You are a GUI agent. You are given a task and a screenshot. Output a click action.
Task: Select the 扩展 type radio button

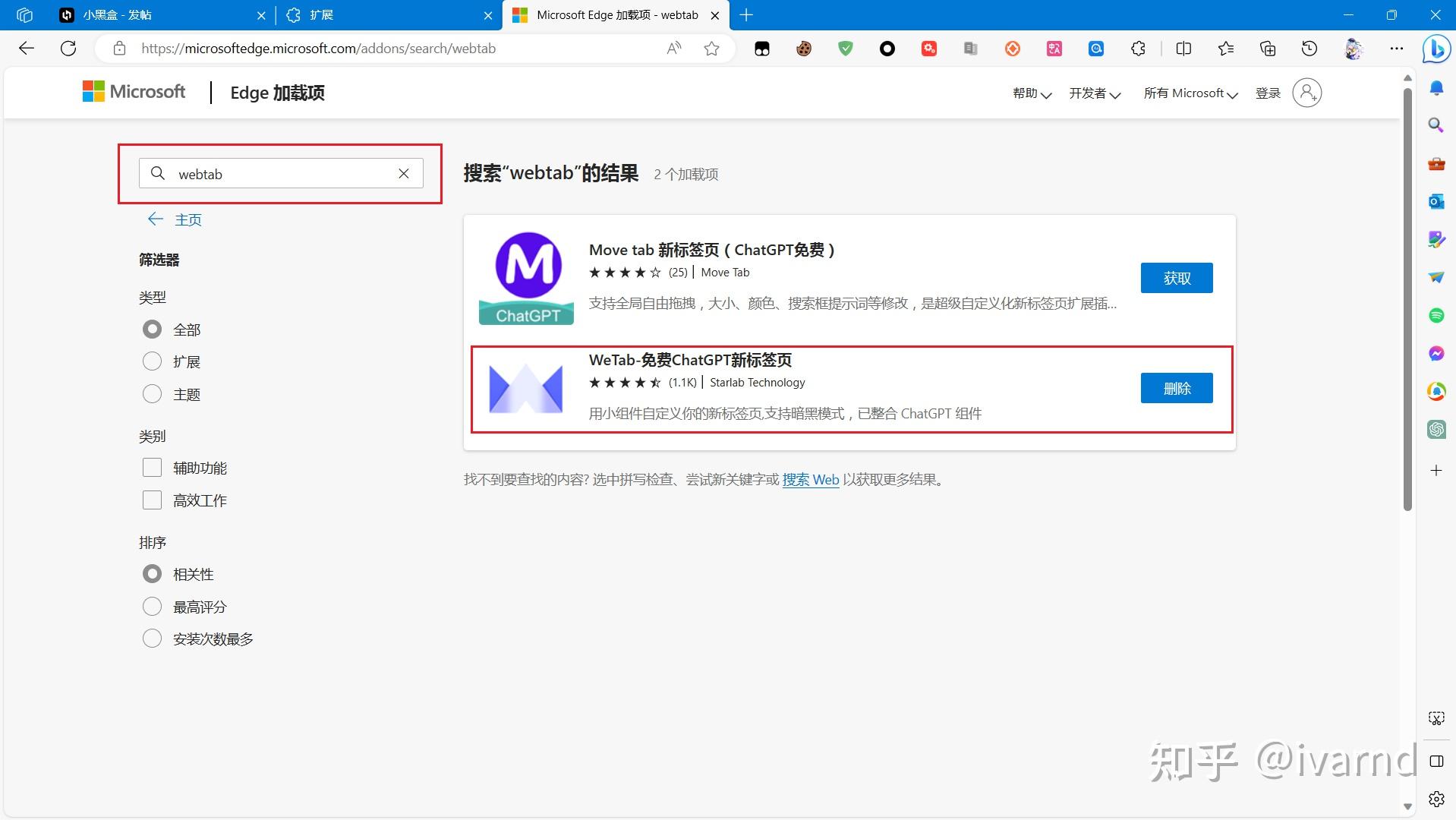click(x=152, y=361)
